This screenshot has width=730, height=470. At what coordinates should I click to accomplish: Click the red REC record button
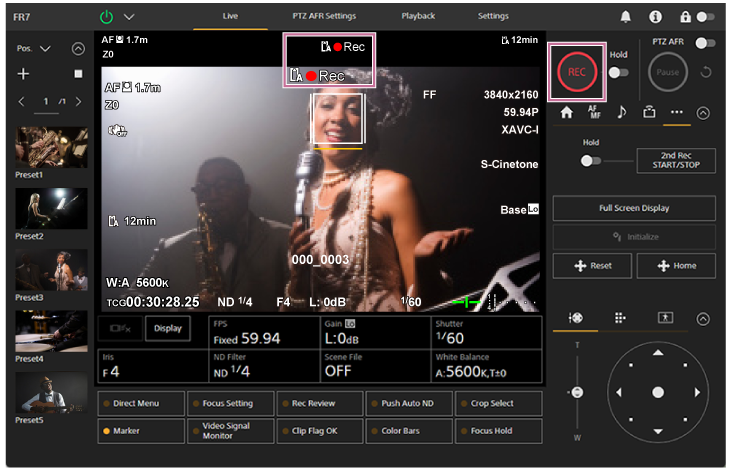click(577, 72)
